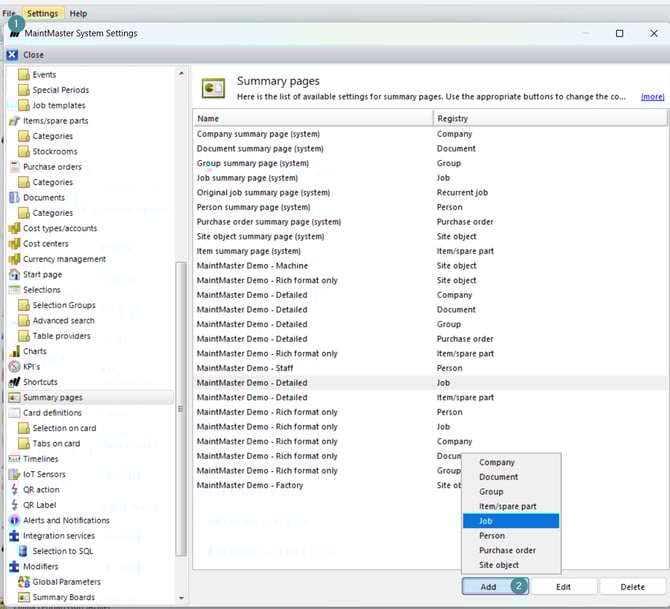670x609 pixels.
Task: Click the Integration services icon
Action: tap(14, 536)
